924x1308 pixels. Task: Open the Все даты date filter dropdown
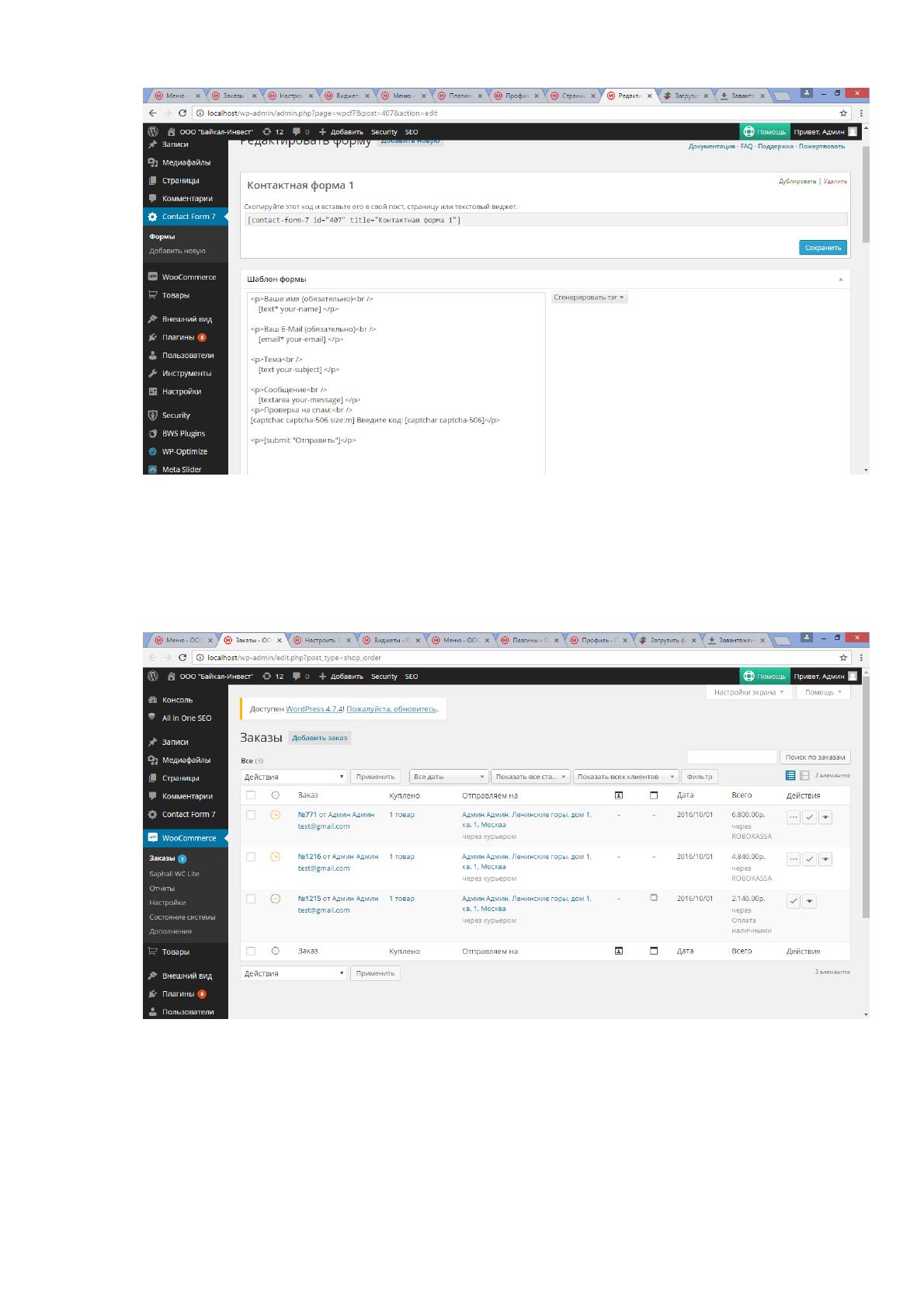(449, 777)
